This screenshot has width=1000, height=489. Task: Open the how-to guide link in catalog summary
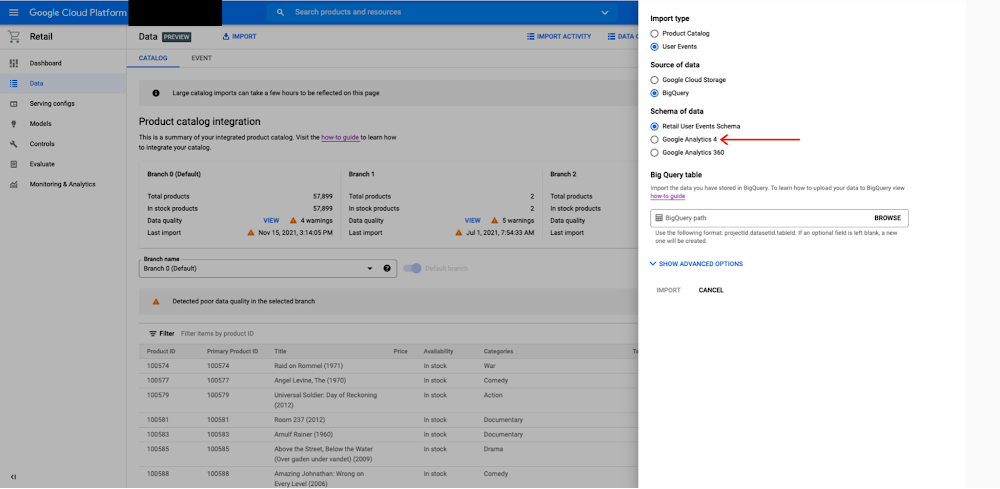[341, 138]
